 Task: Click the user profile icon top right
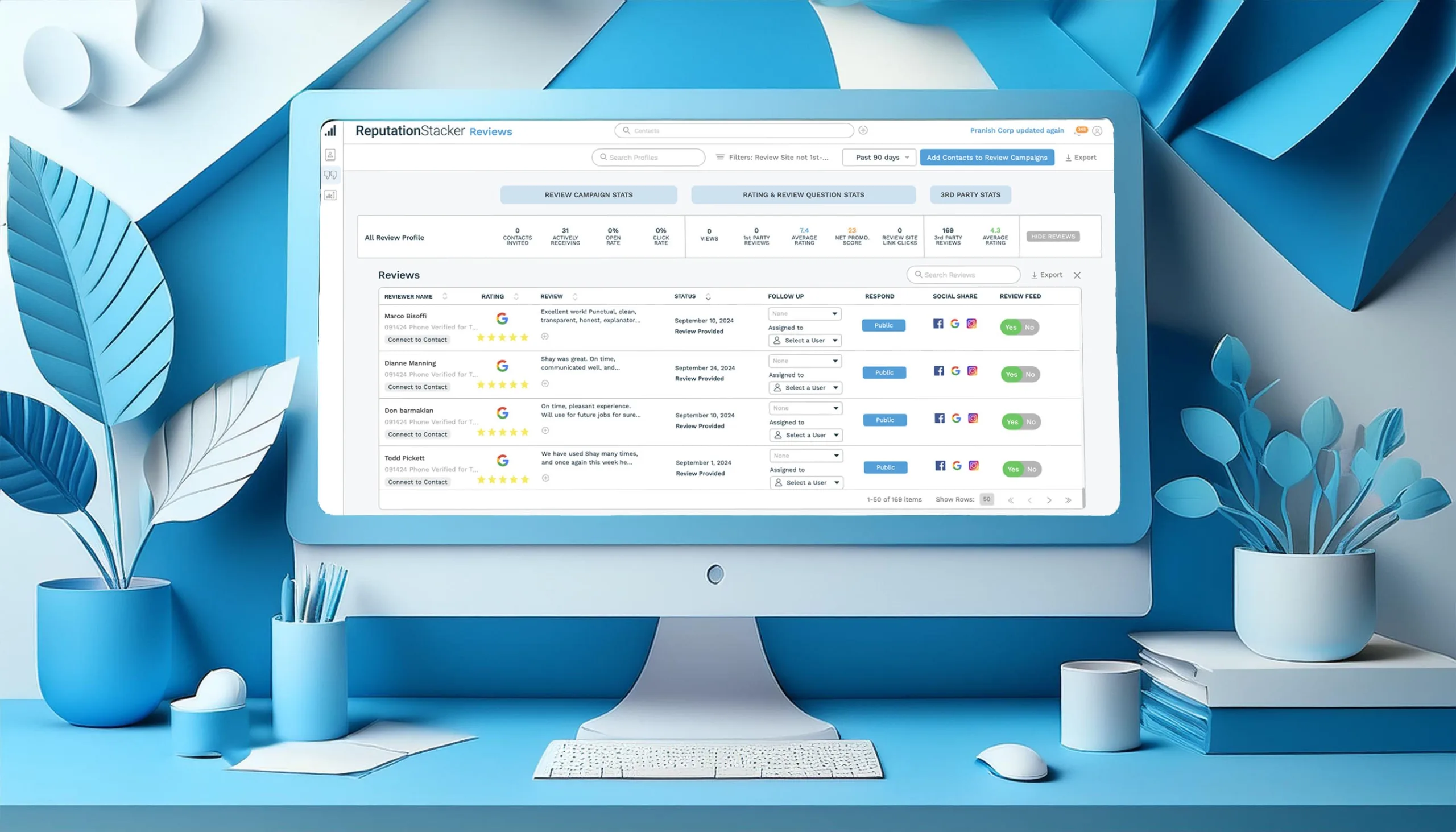[x=1101, y=130]
